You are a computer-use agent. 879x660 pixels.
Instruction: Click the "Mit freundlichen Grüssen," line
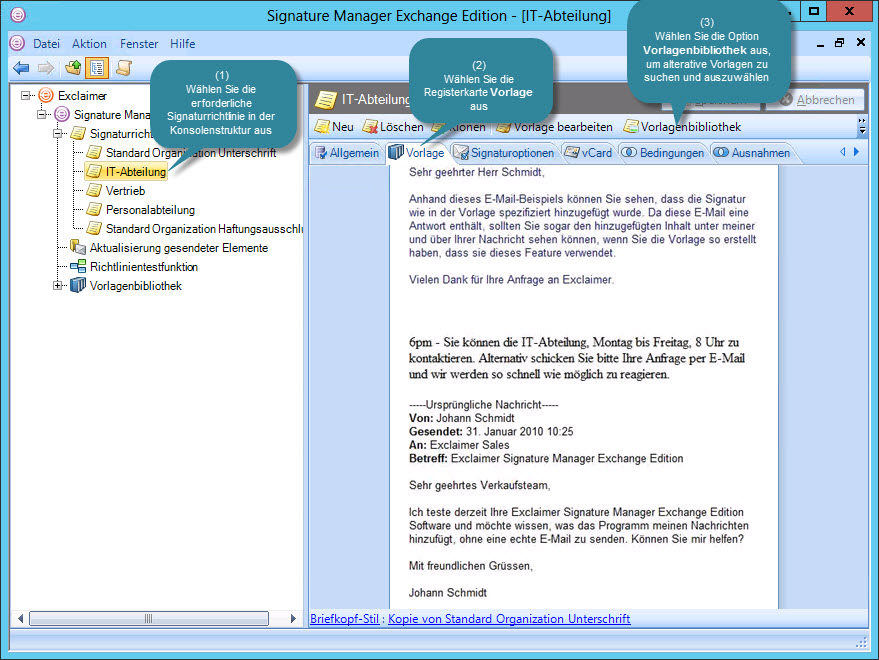coord(471,566)
